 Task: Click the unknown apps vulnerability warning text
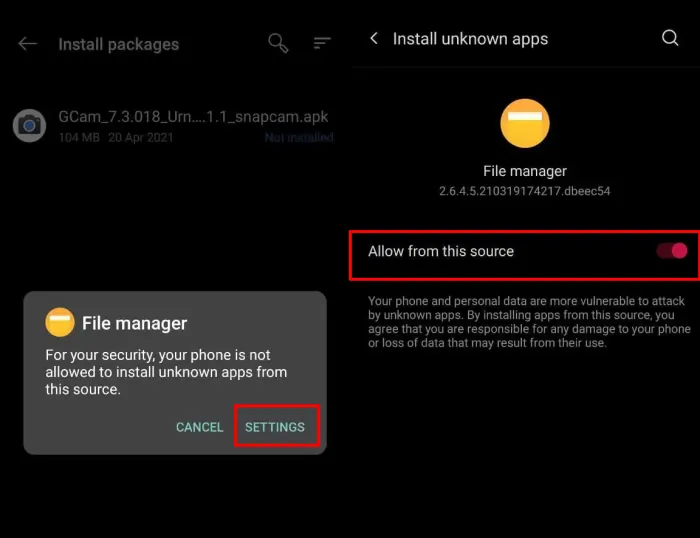pos(529,322)
